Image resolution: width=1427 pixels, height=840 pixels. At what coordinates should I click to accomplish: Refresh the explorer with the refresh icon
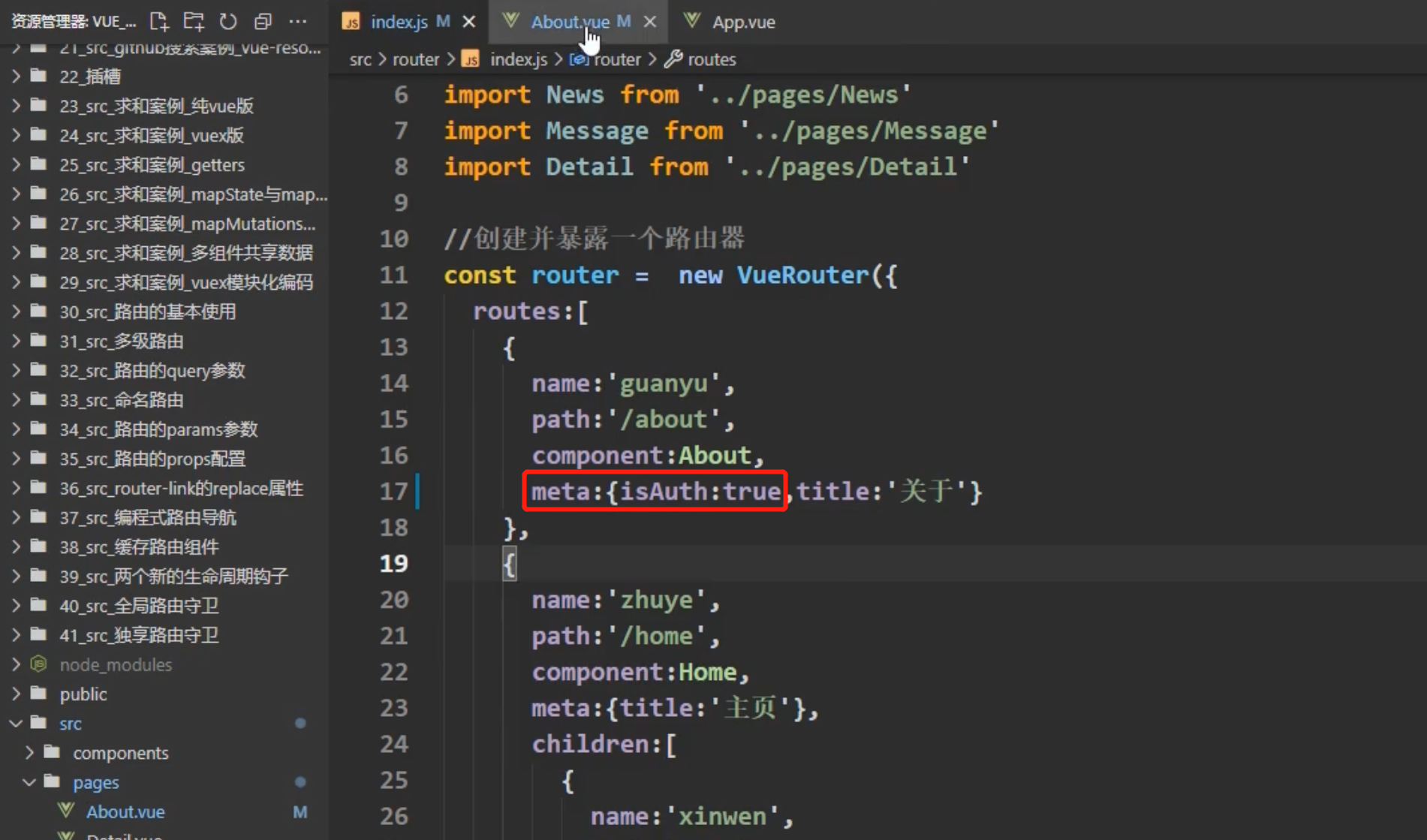[228, 21]
